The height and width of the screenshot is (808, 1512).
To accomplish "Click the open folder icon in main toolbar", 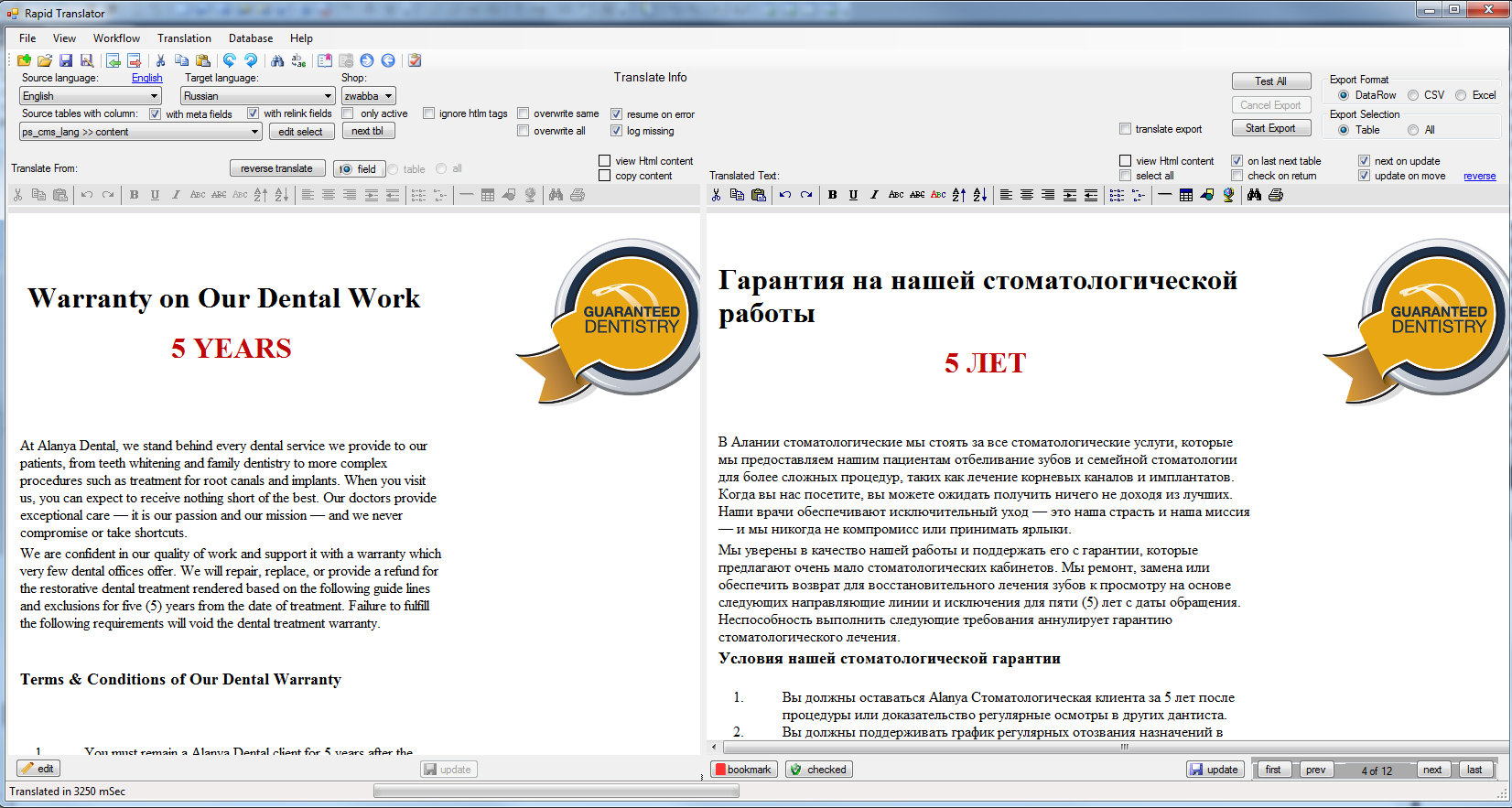I will 44,60.
